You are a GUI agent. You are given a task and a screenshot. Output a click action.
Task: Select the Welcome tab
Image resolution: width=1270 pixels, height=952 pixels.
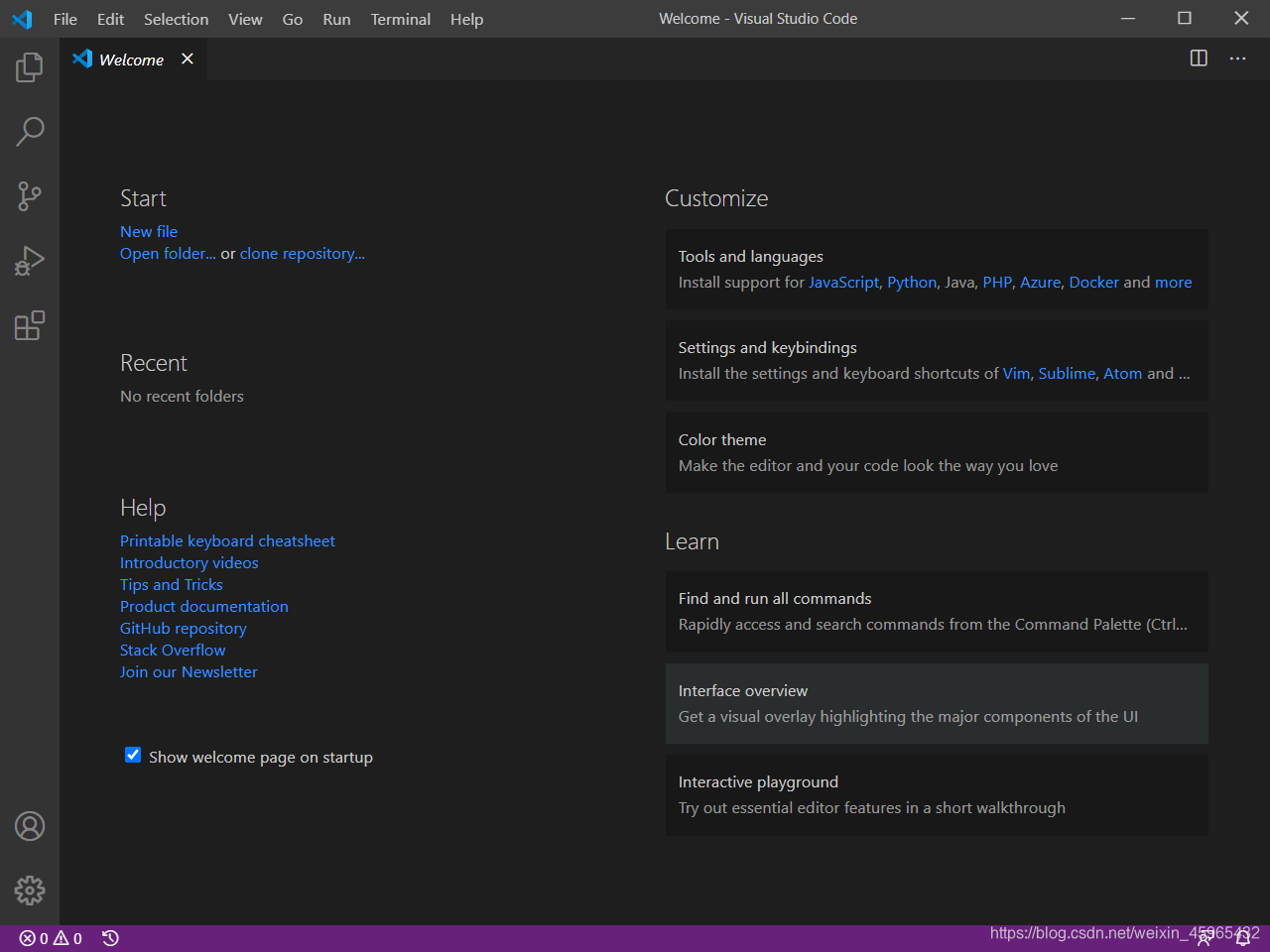pos(133,59)
